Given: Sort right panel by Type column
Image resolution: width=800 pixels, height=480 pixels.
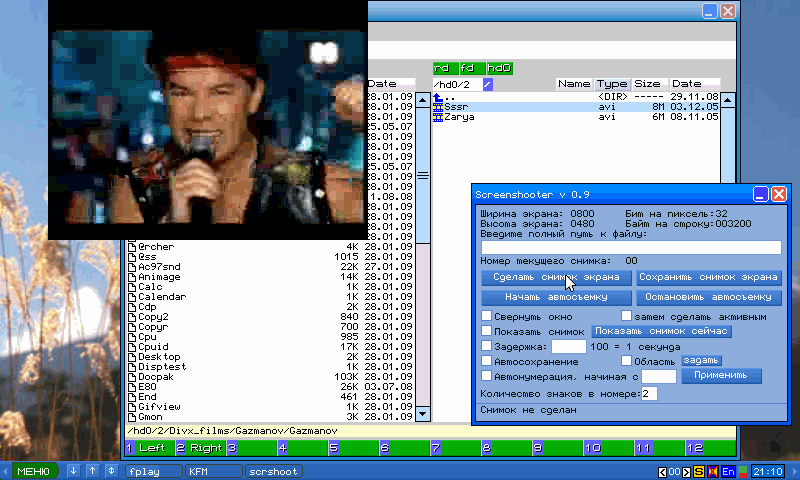Looking at the screenshot, I should (x=612, y=84).
